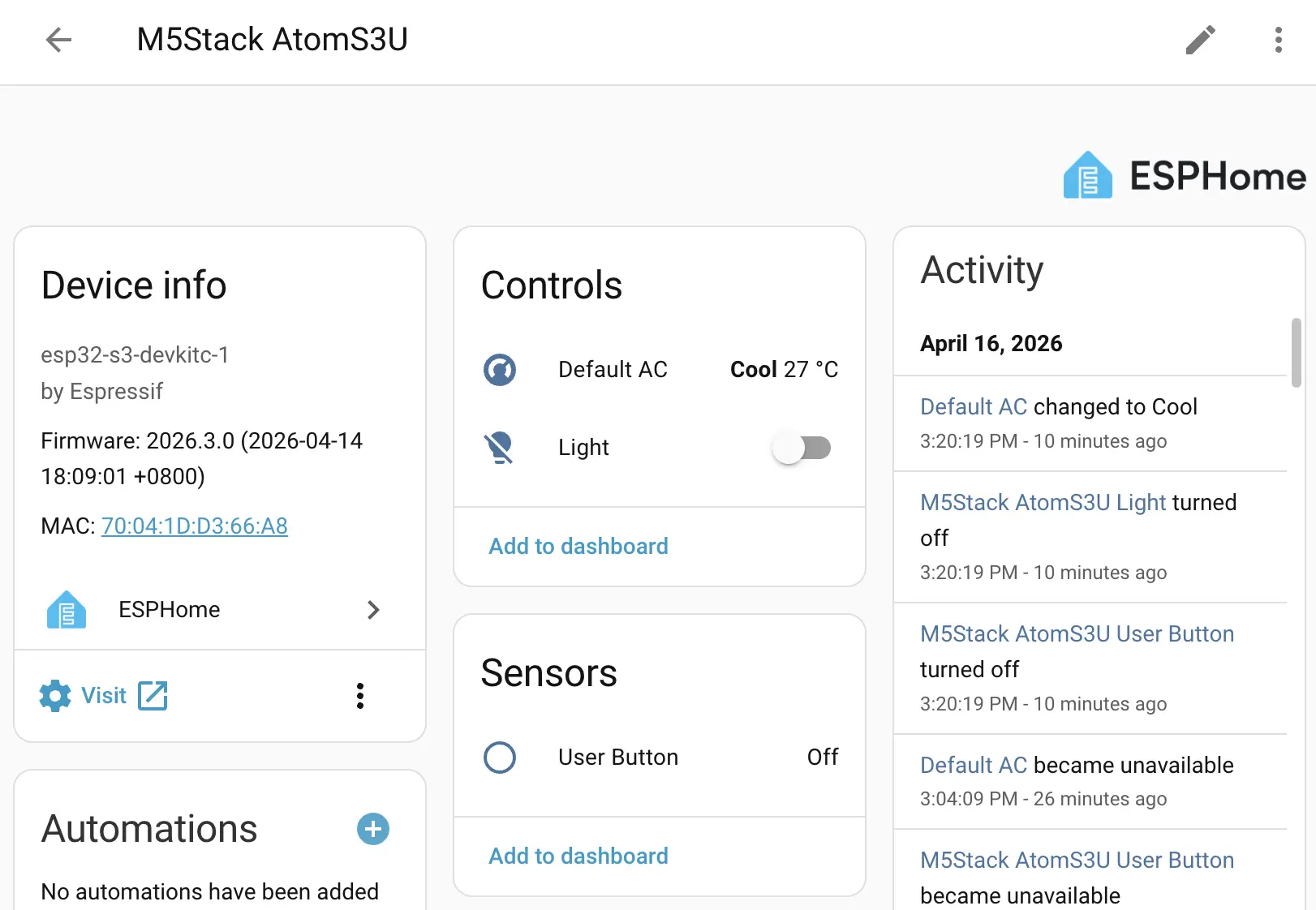Viewport: 1316px width, 910px height.
Task: Click the ESPHome logo in header
Action: click(1184, 176)
